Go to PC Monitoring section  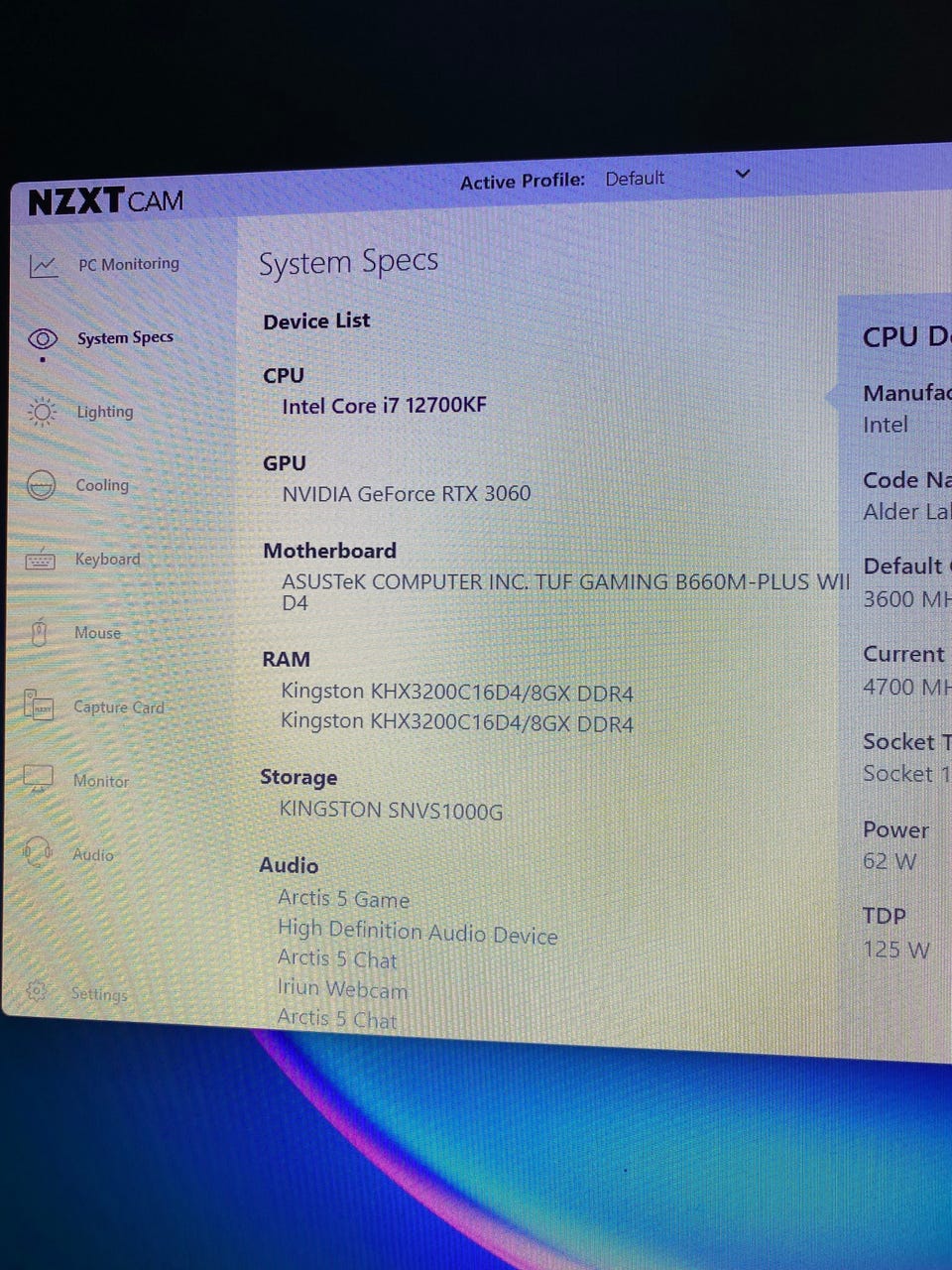pyautogui.click(x=129, y=264)
